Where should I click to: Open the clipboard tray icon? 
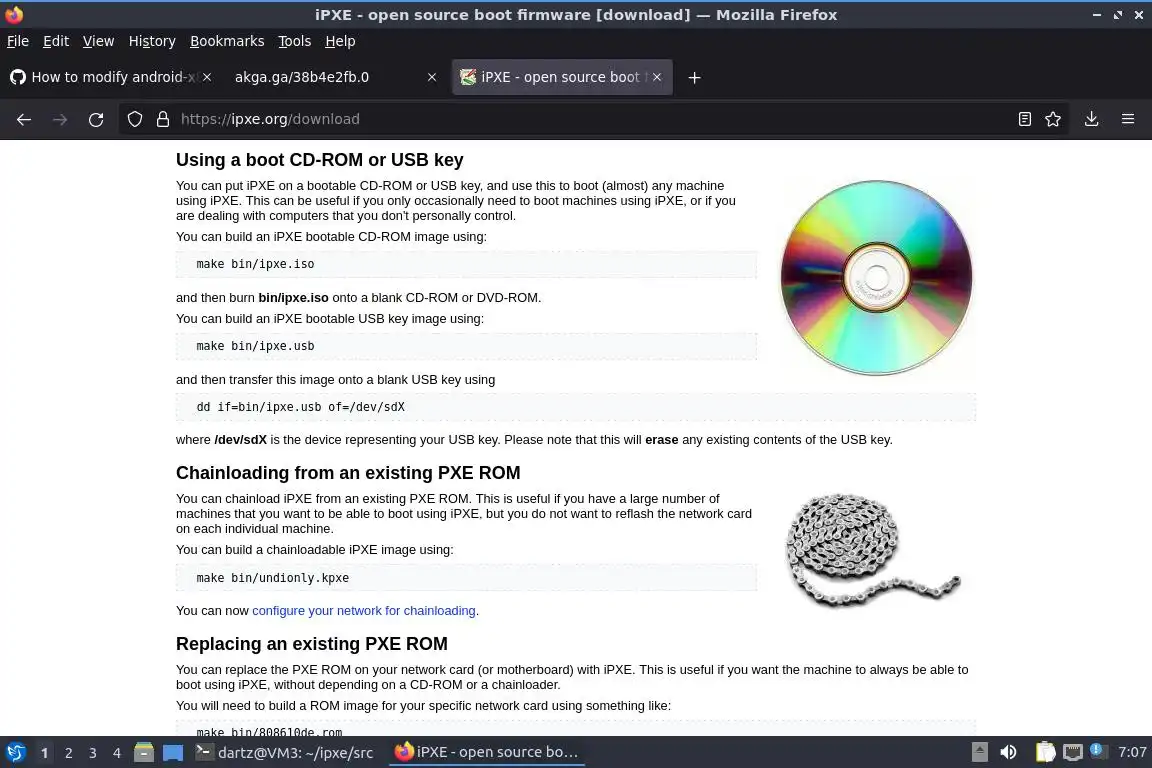tap(1045, 752)
